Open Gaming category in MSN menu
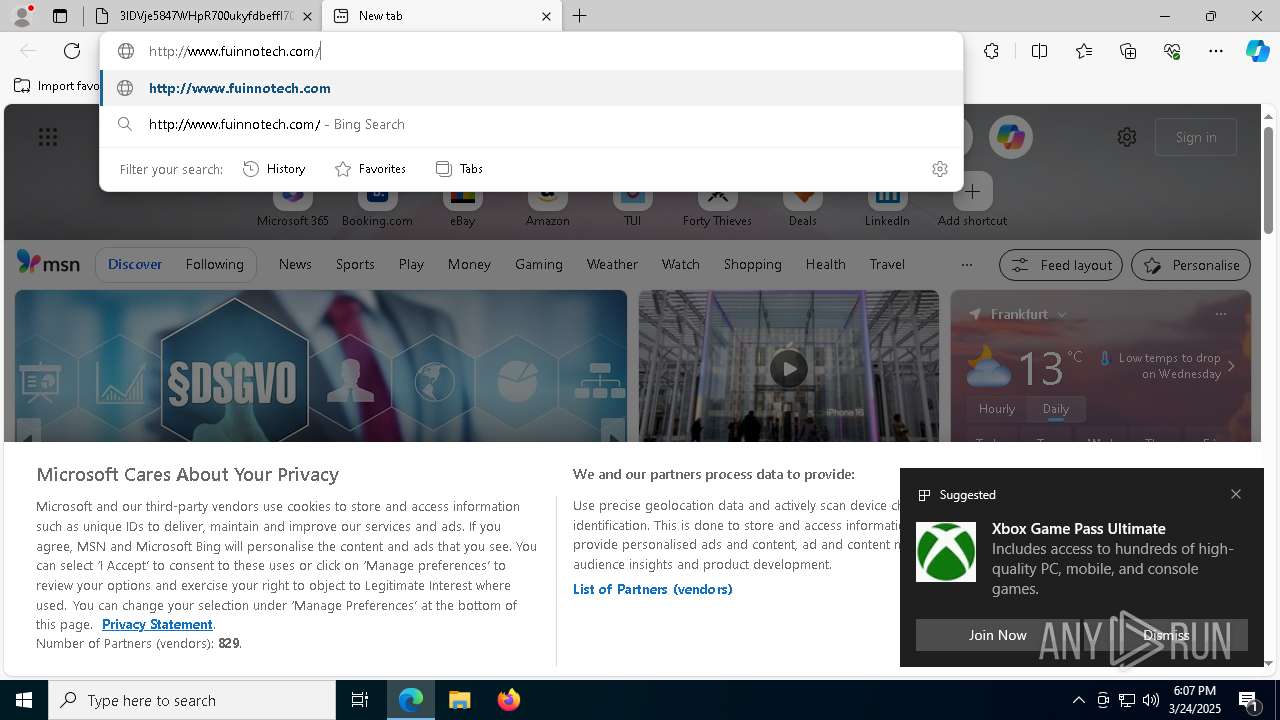Screen dimensions: 1280x720 [x=539, y=264]
